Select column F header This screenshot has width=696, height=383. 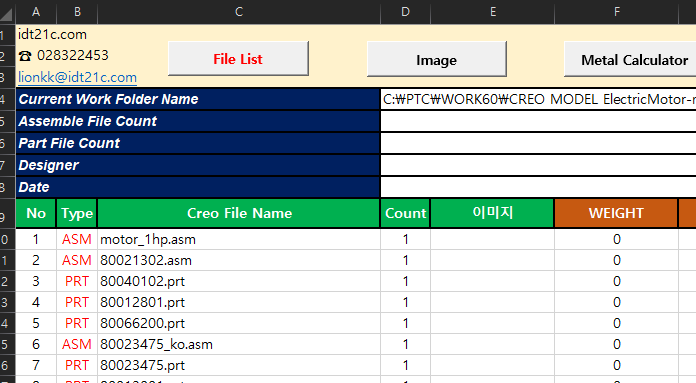click(x=617, y=12)
